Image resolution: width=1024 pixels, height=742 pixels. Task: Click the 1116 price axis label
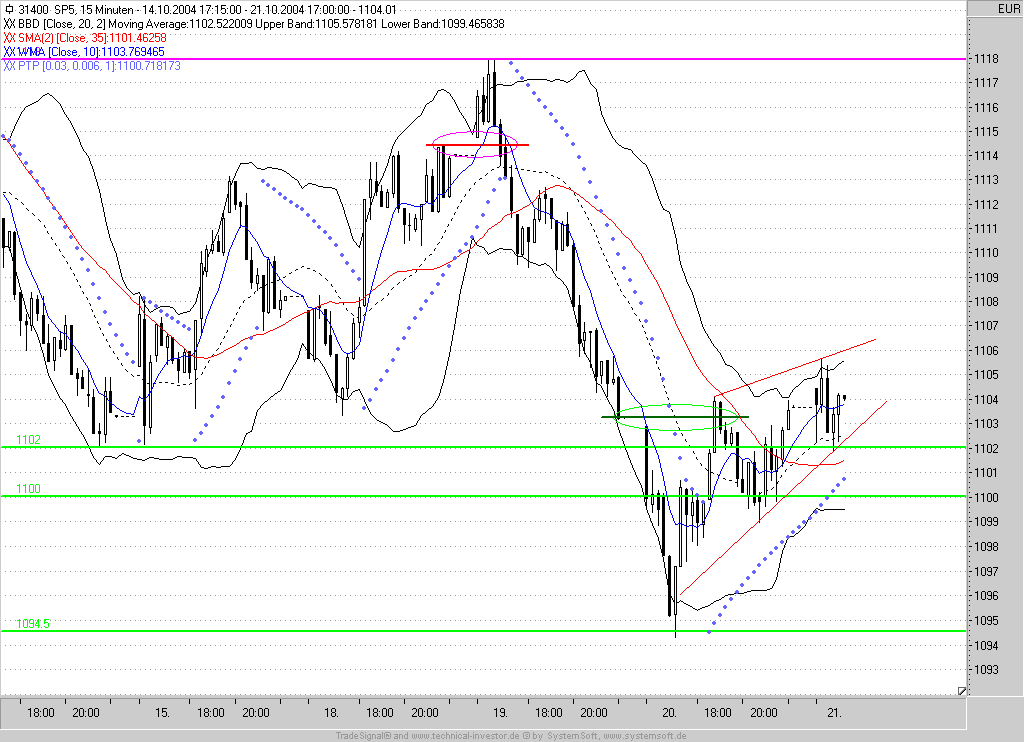coord(986,108)
